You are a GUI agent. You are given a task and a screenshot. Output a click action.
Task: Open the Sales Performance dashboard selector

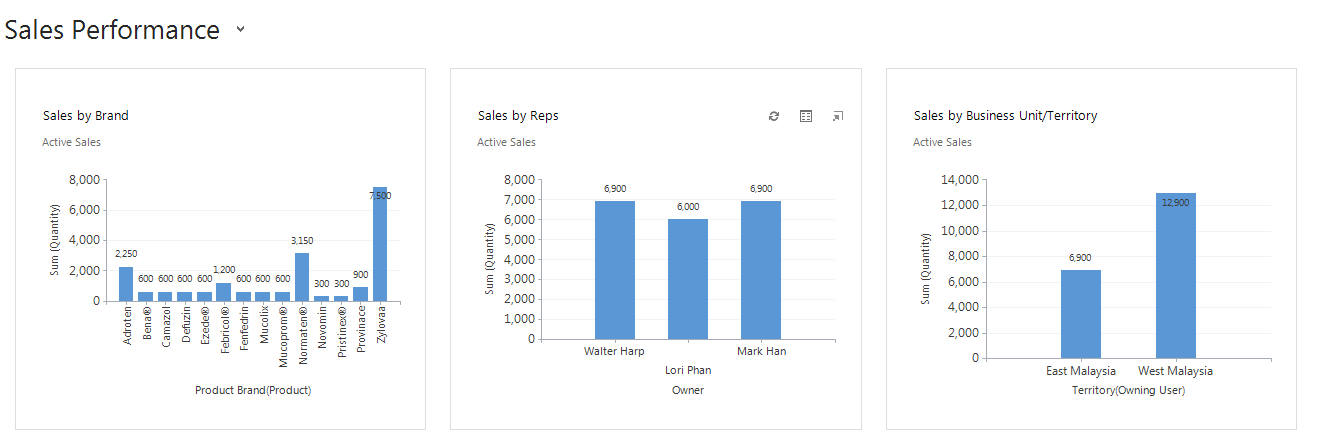coord(240,30)
